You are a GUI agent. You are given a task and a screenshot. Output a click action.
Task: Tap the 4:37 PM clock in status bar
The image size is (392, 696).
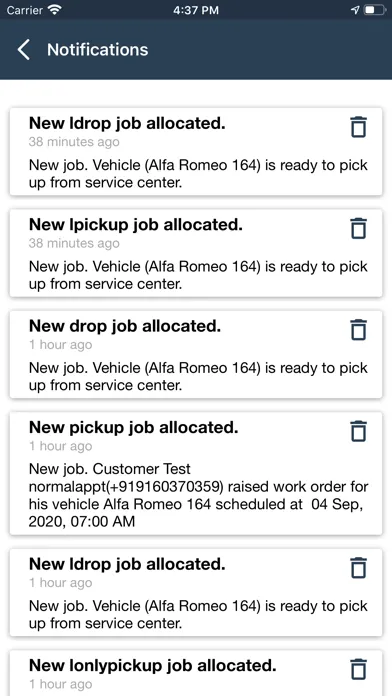click(x=196, y=10)
